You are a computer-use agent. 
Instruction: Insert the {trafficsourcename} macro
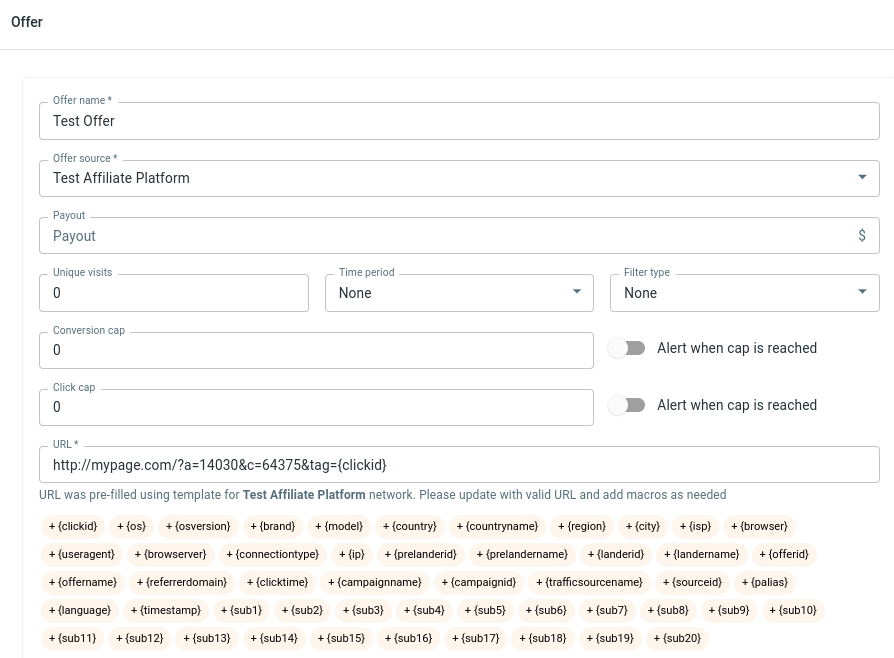(x=593, y=582)
